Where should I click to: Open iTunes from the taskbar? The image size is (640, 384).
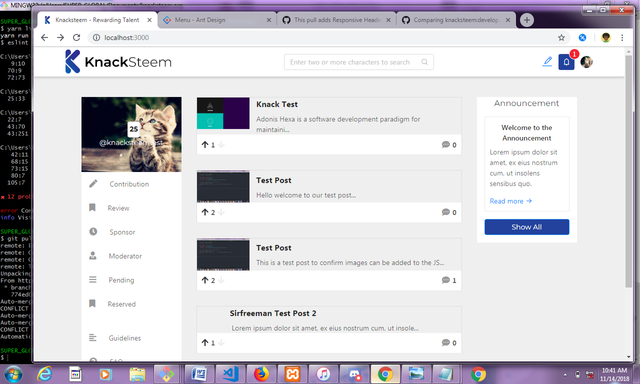(x=323, y=374)
